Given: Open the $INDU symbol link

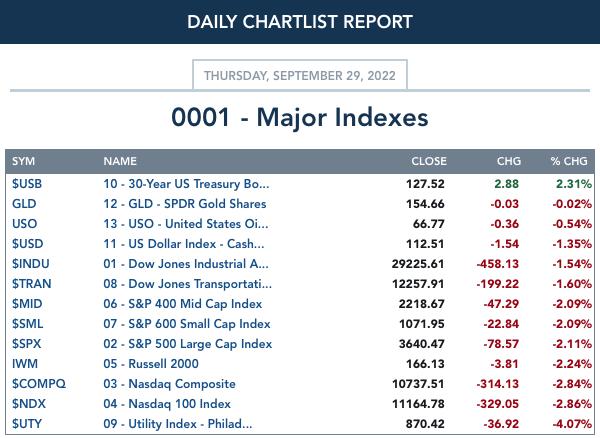Looking at the screenshot, I should [31, 264].
